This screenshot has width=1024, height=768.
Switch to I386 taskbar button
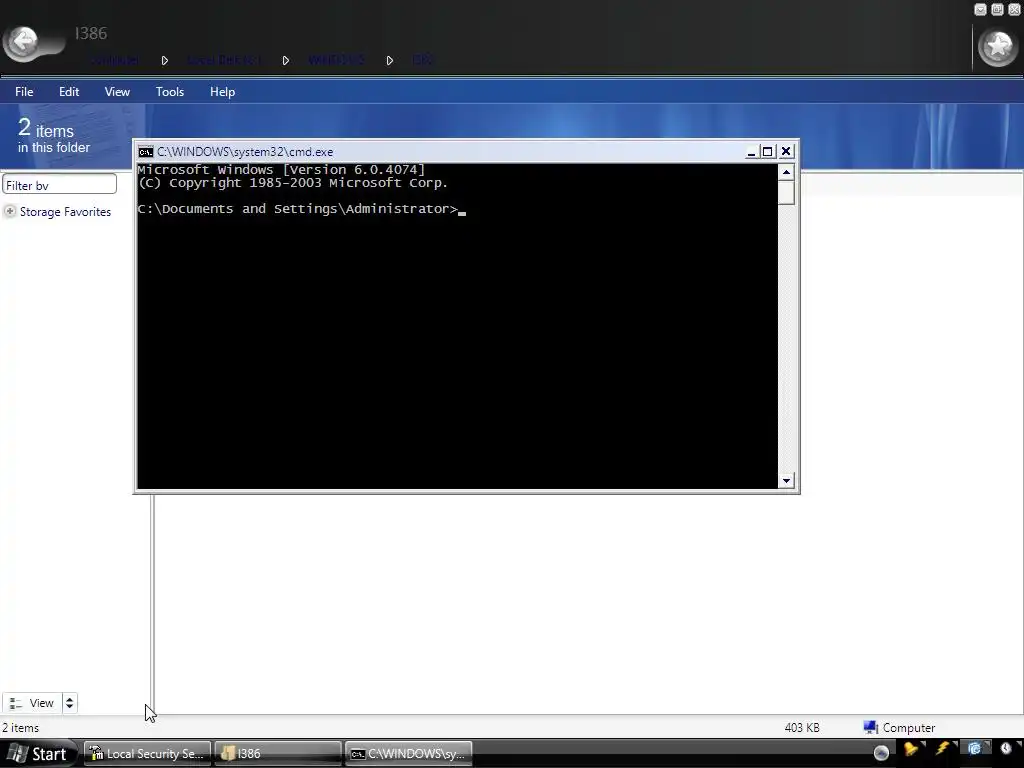point(278,754)
